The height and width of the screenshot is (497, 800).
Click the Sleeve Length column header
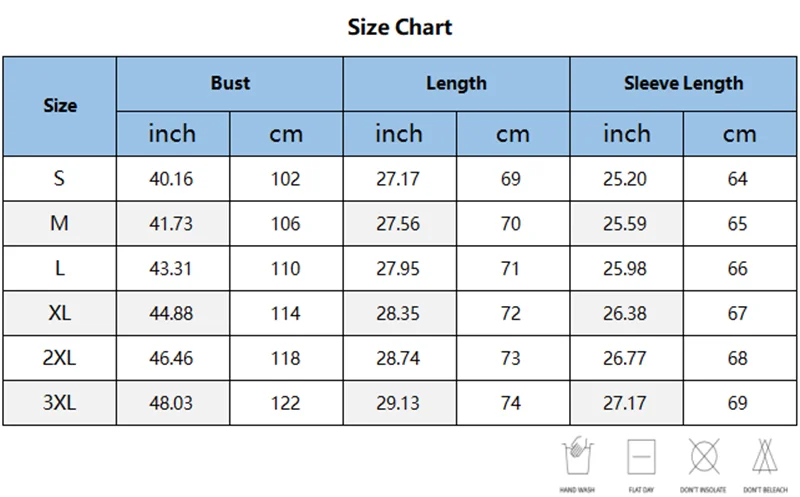click(x=684, y=84)
